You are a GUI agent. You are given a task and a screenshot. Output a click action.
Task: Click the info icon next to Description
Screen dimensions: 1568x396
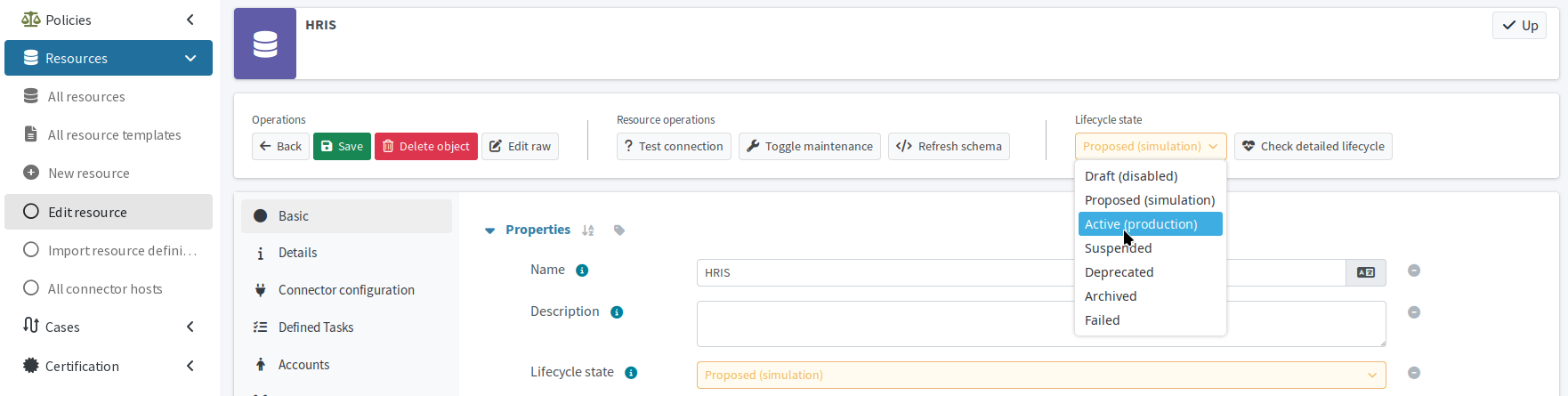click(617, 312)
